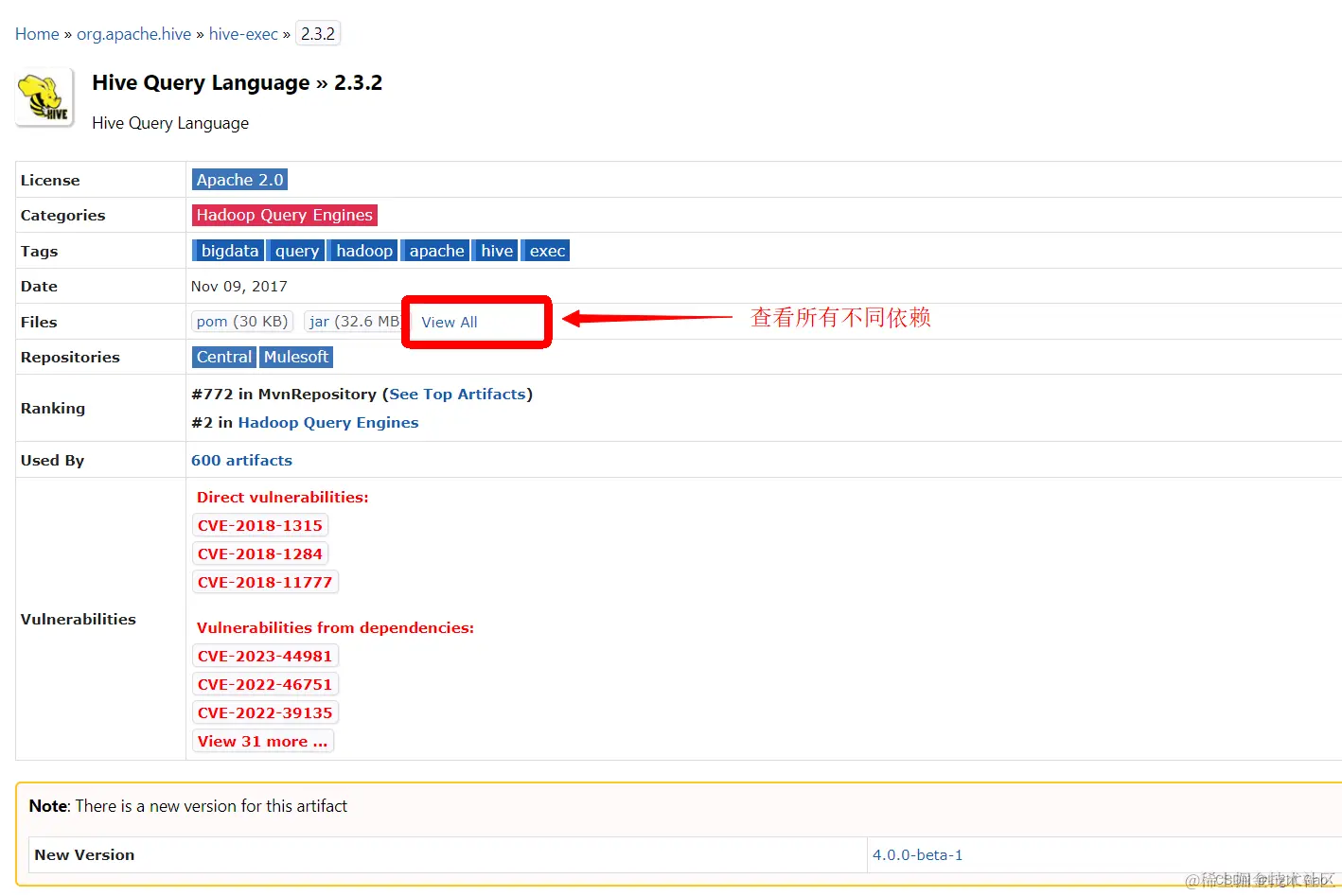Open the Apache 2.0 license tag
This screenshot has width=1342, height=896.
point(239,180)
